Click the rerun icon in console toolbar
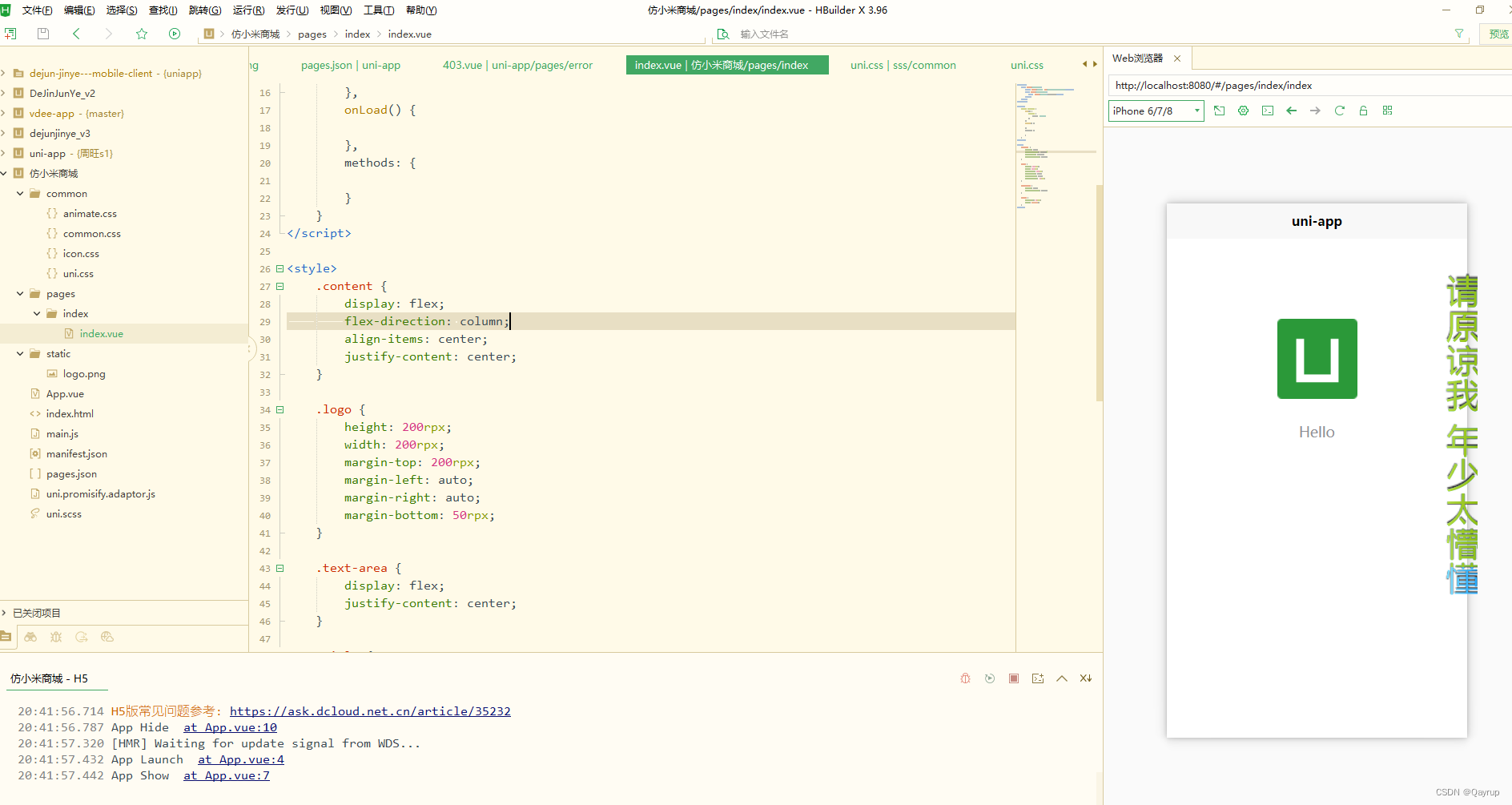Viewport: 1512px width, 805px height. (x=990, y=678)
